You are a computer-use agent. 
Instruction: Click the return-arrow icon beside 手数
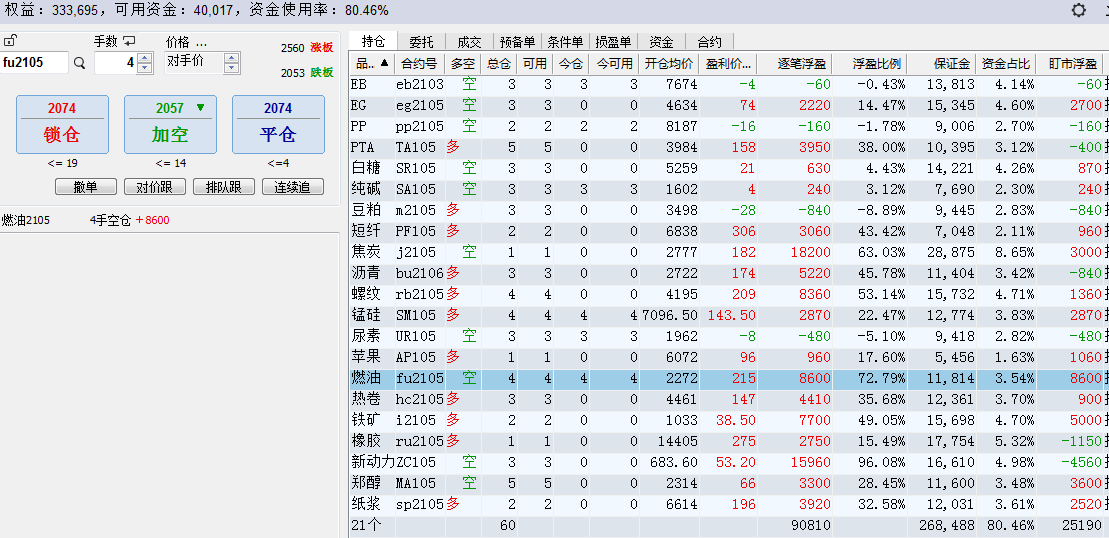click(x=129, y=41)
